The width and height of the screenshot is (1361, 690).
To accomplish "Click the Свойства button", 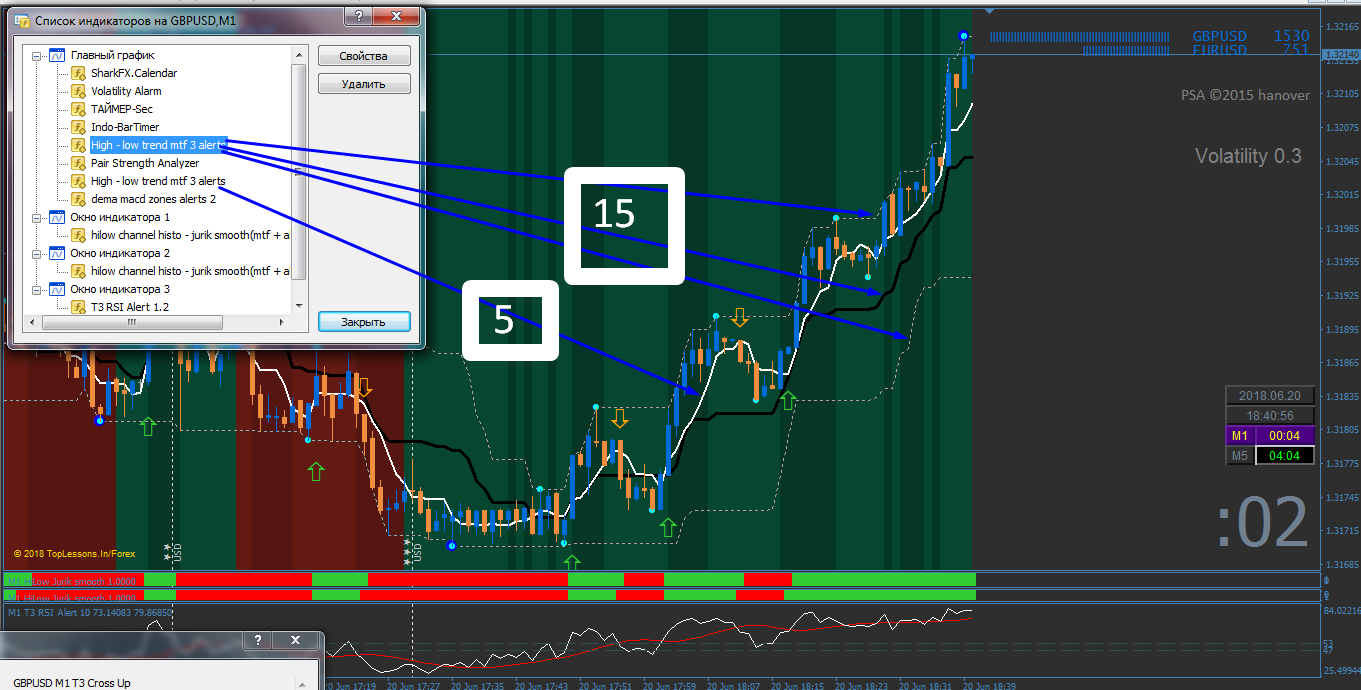I will pos(364,56).
